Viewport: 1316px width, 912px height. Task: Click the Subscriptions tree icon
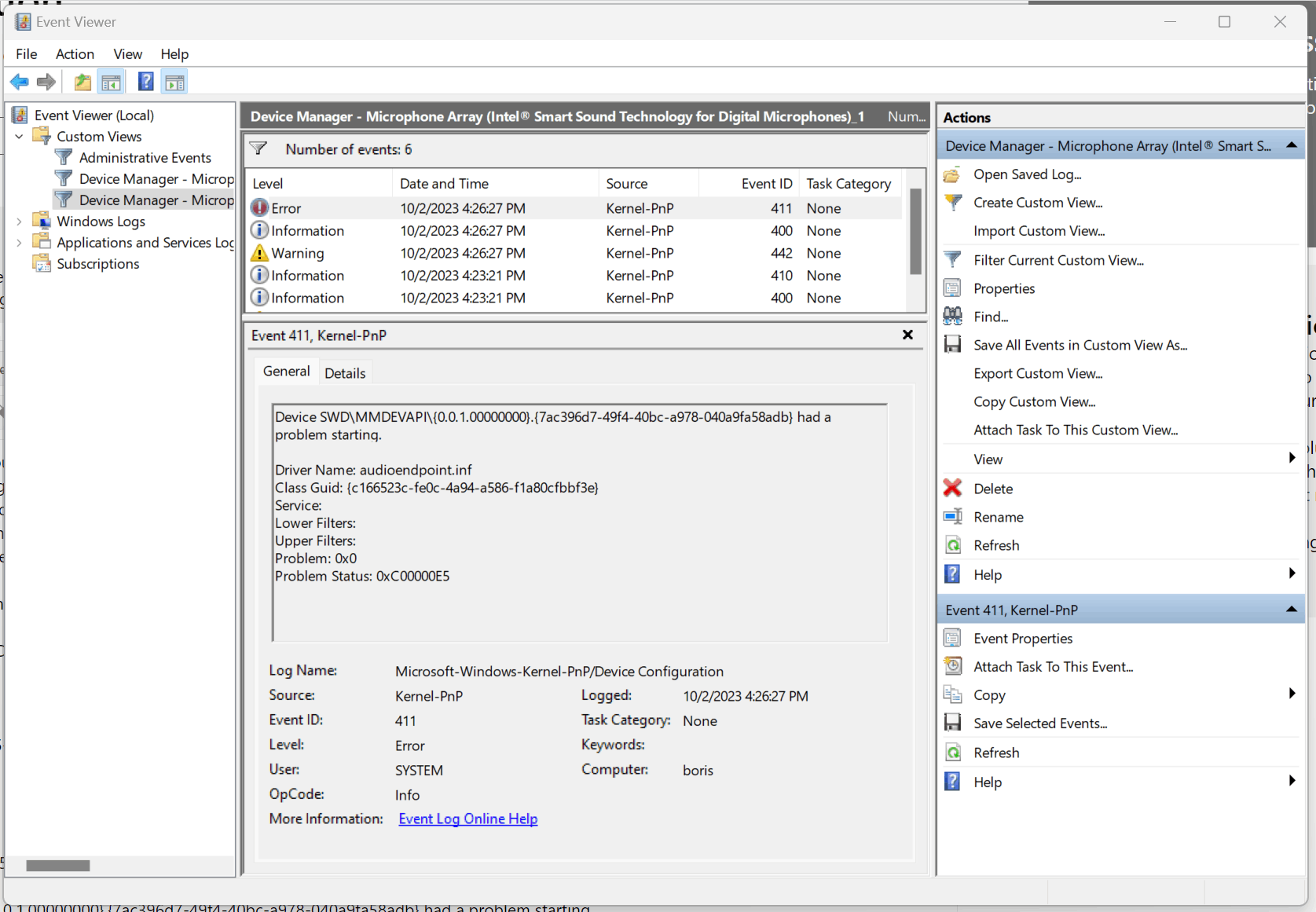41,263
